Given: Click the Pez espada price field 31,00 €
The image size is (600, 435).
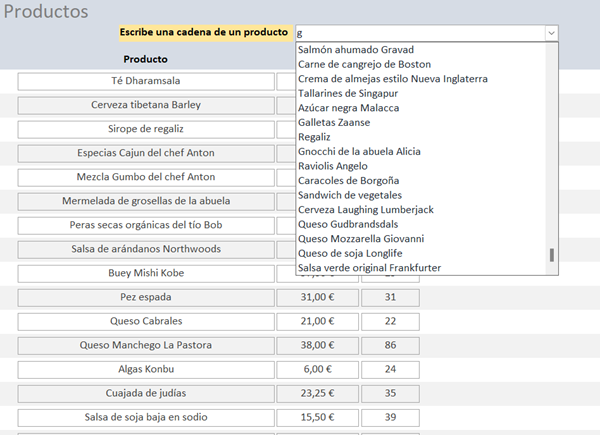Looking at the screenshot, I should click(317, 298).
